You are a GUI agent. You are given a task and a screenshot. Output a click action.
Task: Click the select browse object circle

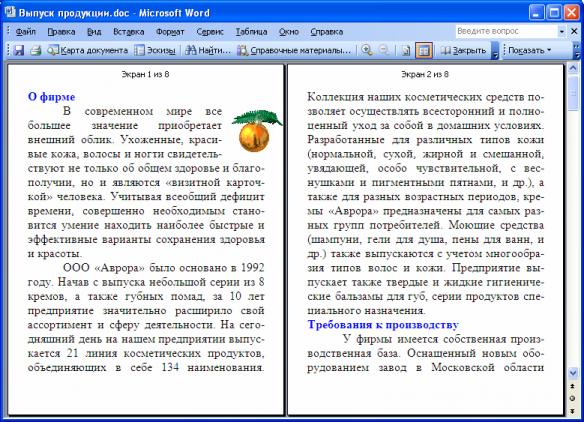point(573,399)
